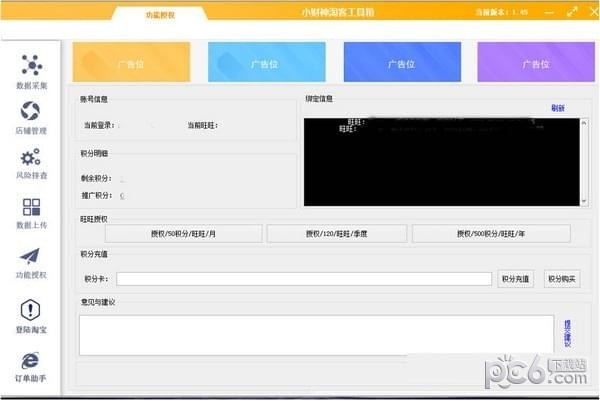This screenshot has width=600, height=401.
Task: Click scrollbar up arrow in 绑定信息 box
Action: (x=584, y=123)
